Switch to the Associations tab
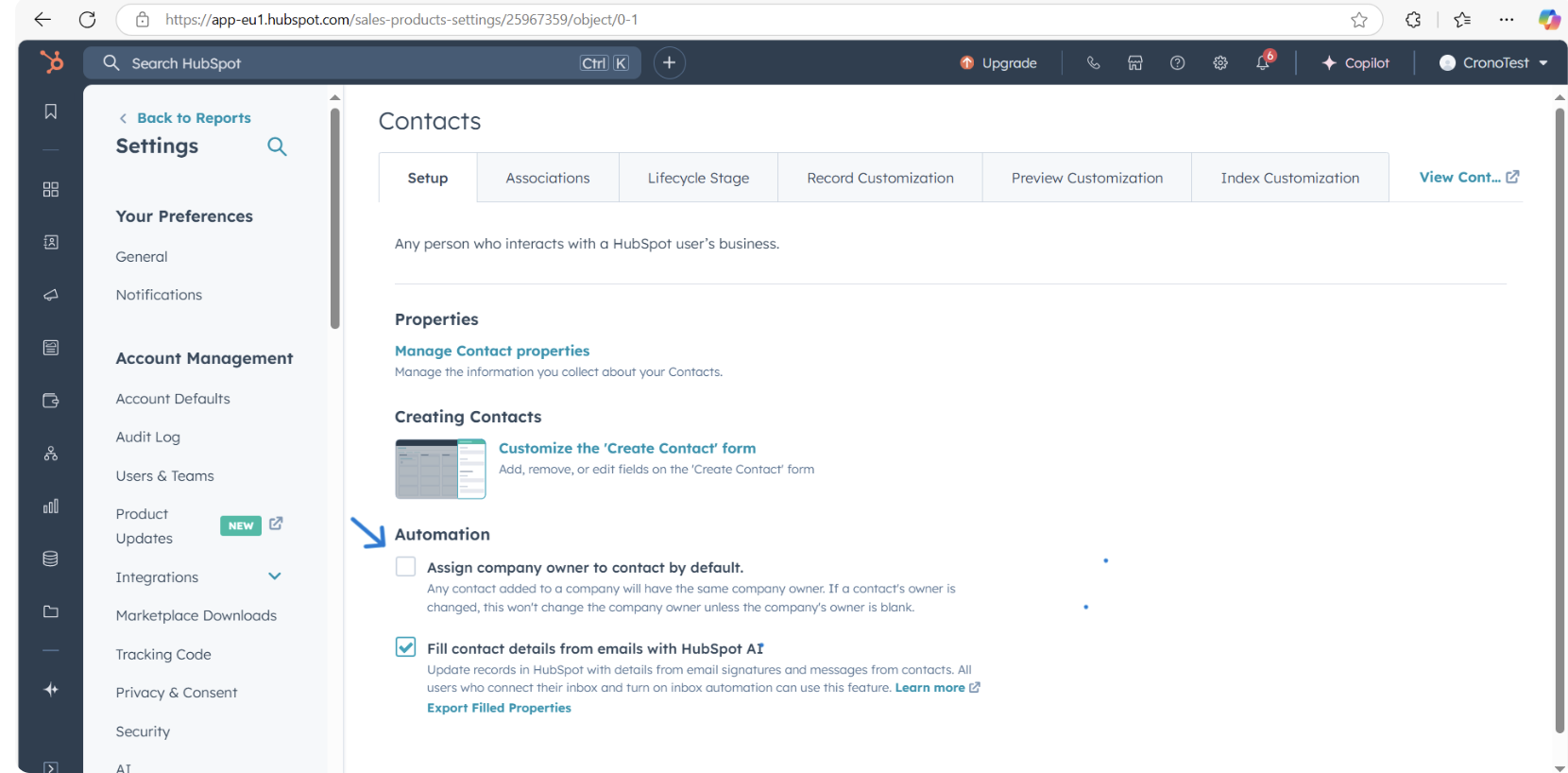This screenshot has height=773, width=1568. pyautogui.click(x=548, y=178)
